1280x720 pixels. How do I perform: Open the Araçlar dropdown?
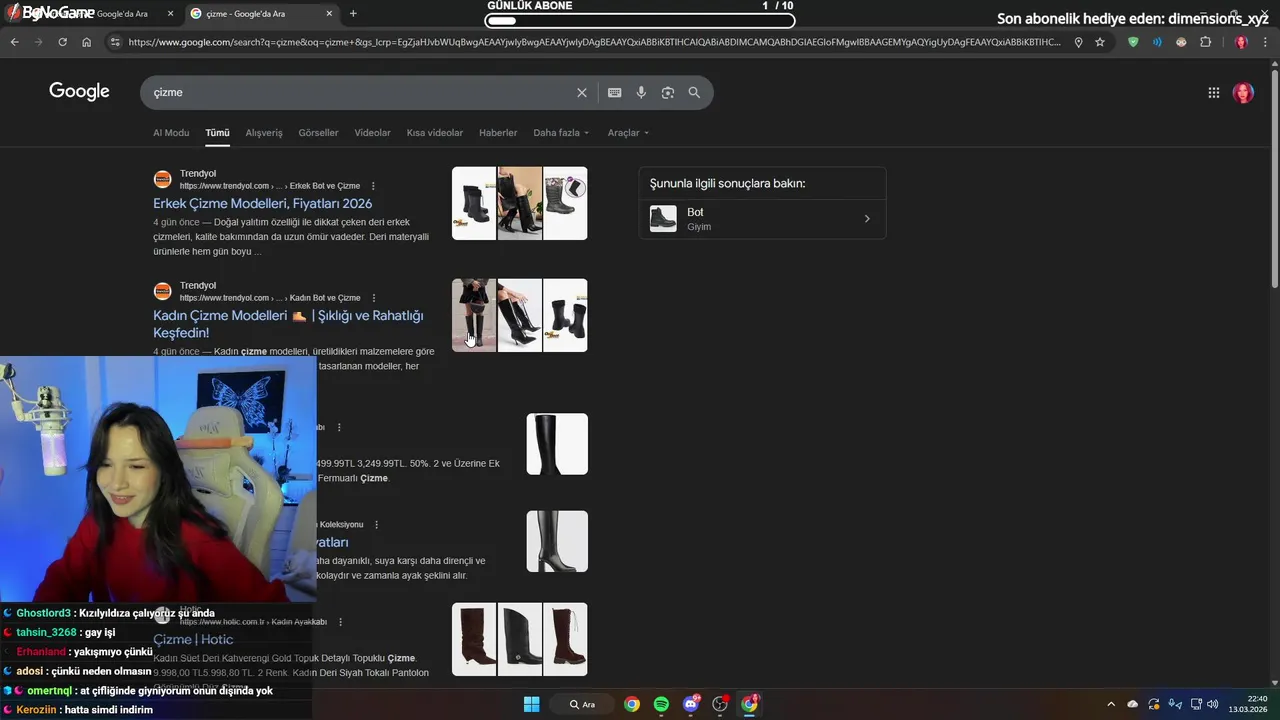coord(628,132)
